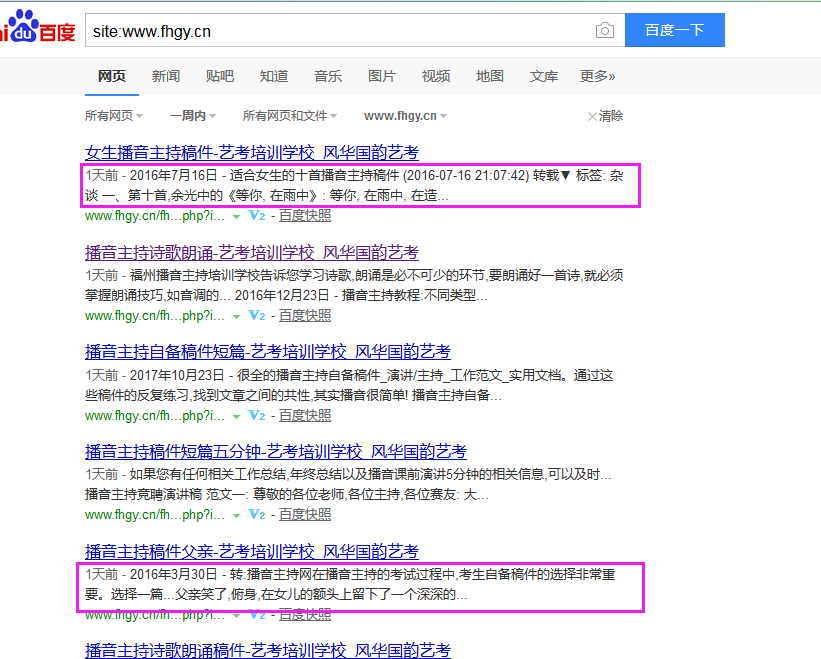Image resolution: width=821 pixels, height=659 pixels.
Task: Click V2 badge under 播音主持诗歌朗诵 result
Action: pos(256,315)
